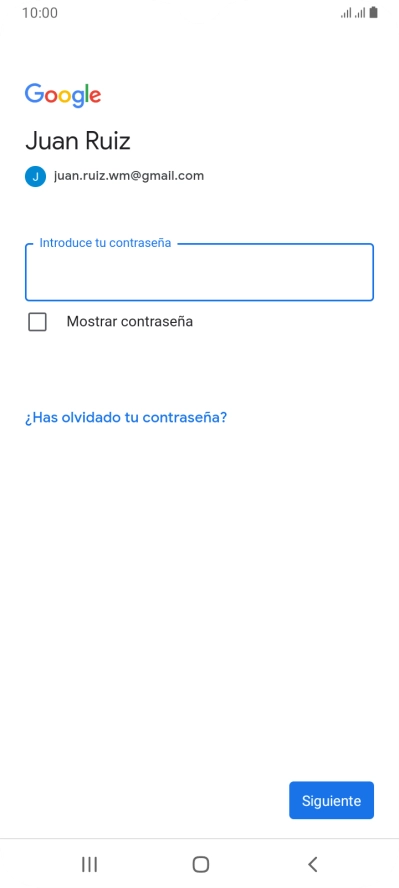Tap the juan.ruiz.wm@gmail.com email address
The height and width of the screenshot is (888, 399).
click(129, 176)
